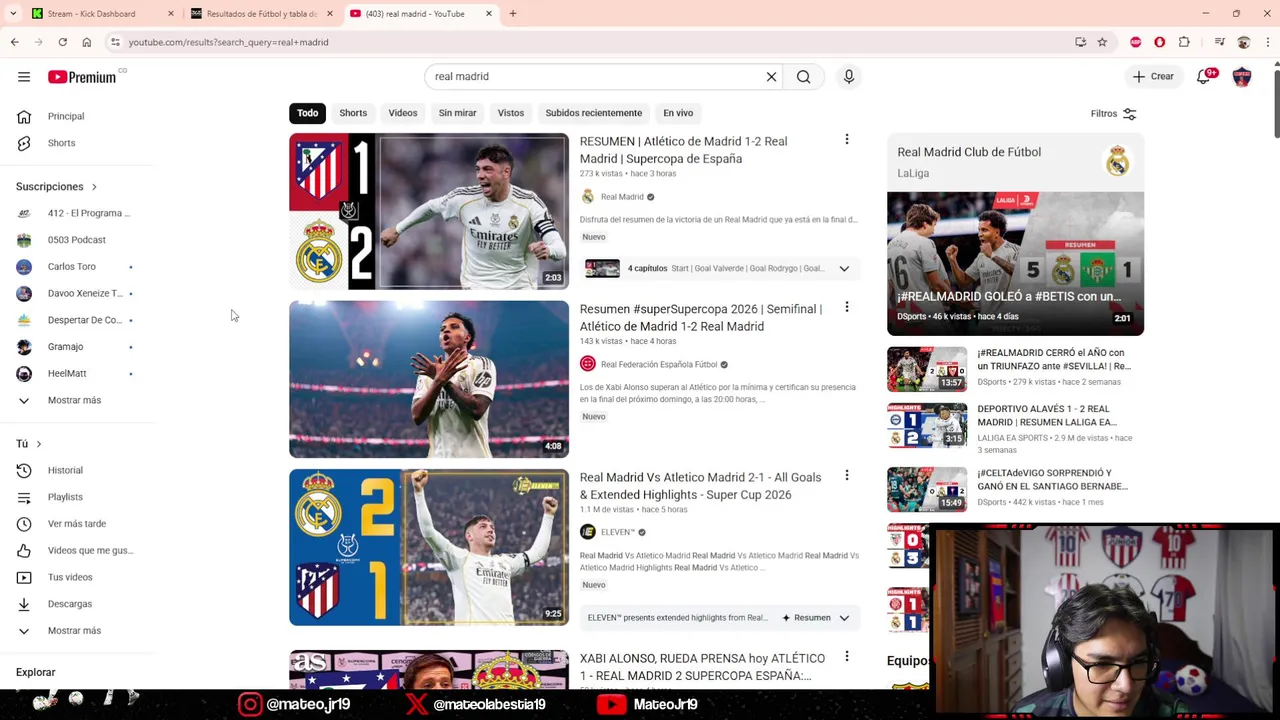
Task: Open the superSupercopa 2026 semifinal thumbnail
Action: click(429, 379)
